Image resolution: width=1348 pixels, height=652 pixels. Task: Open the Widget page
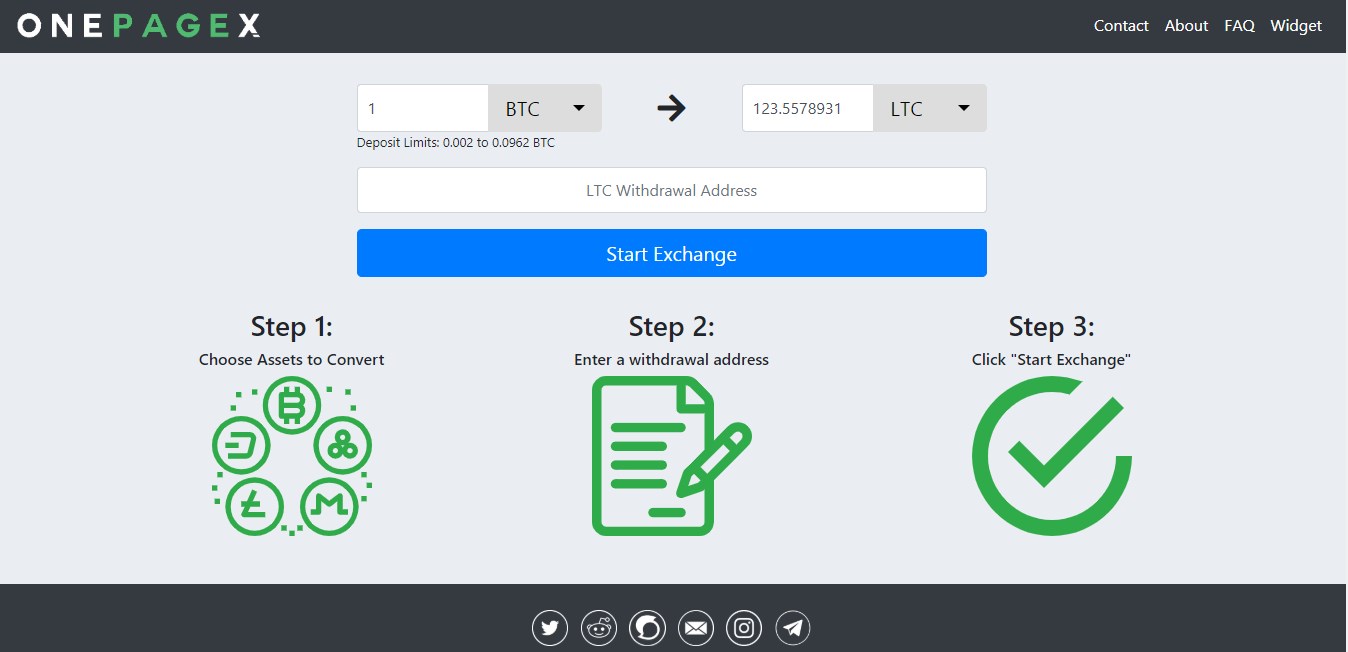coord(1296,26)
